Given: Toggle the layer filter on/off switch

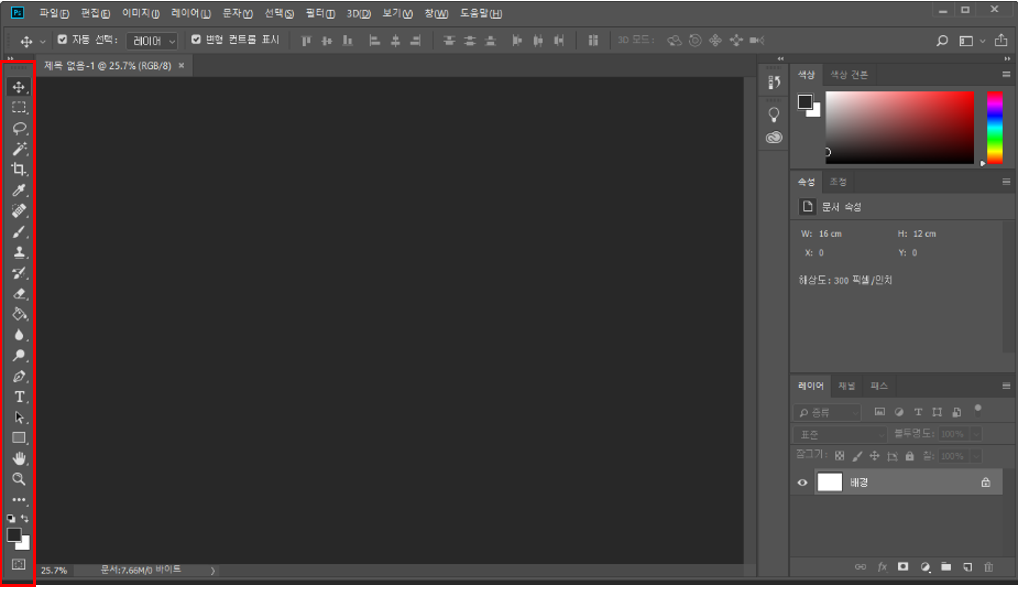Looking at the screenshot, I should (x=978, y=409).
